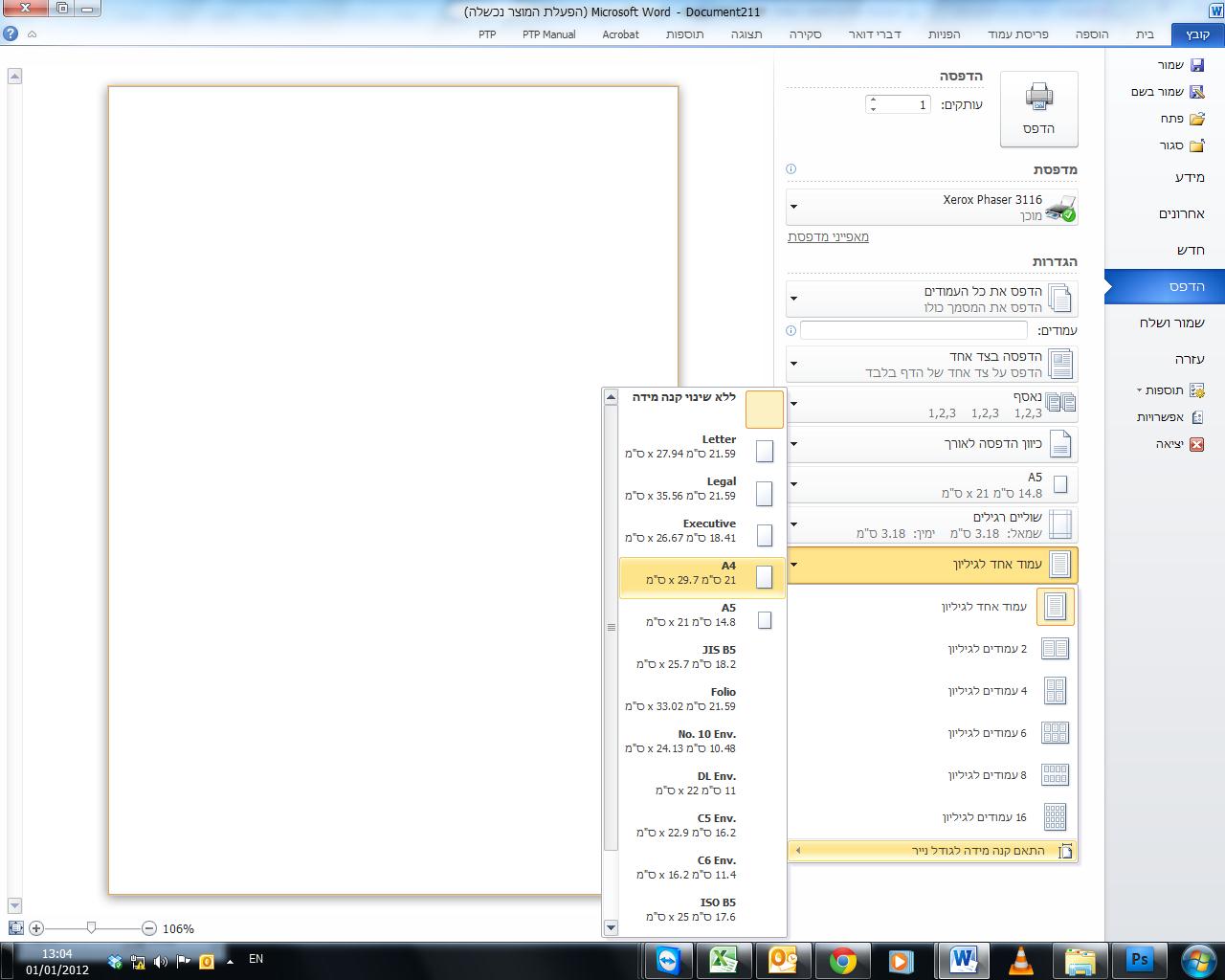Increase copies with up stepper arrow

click(873, 100)
